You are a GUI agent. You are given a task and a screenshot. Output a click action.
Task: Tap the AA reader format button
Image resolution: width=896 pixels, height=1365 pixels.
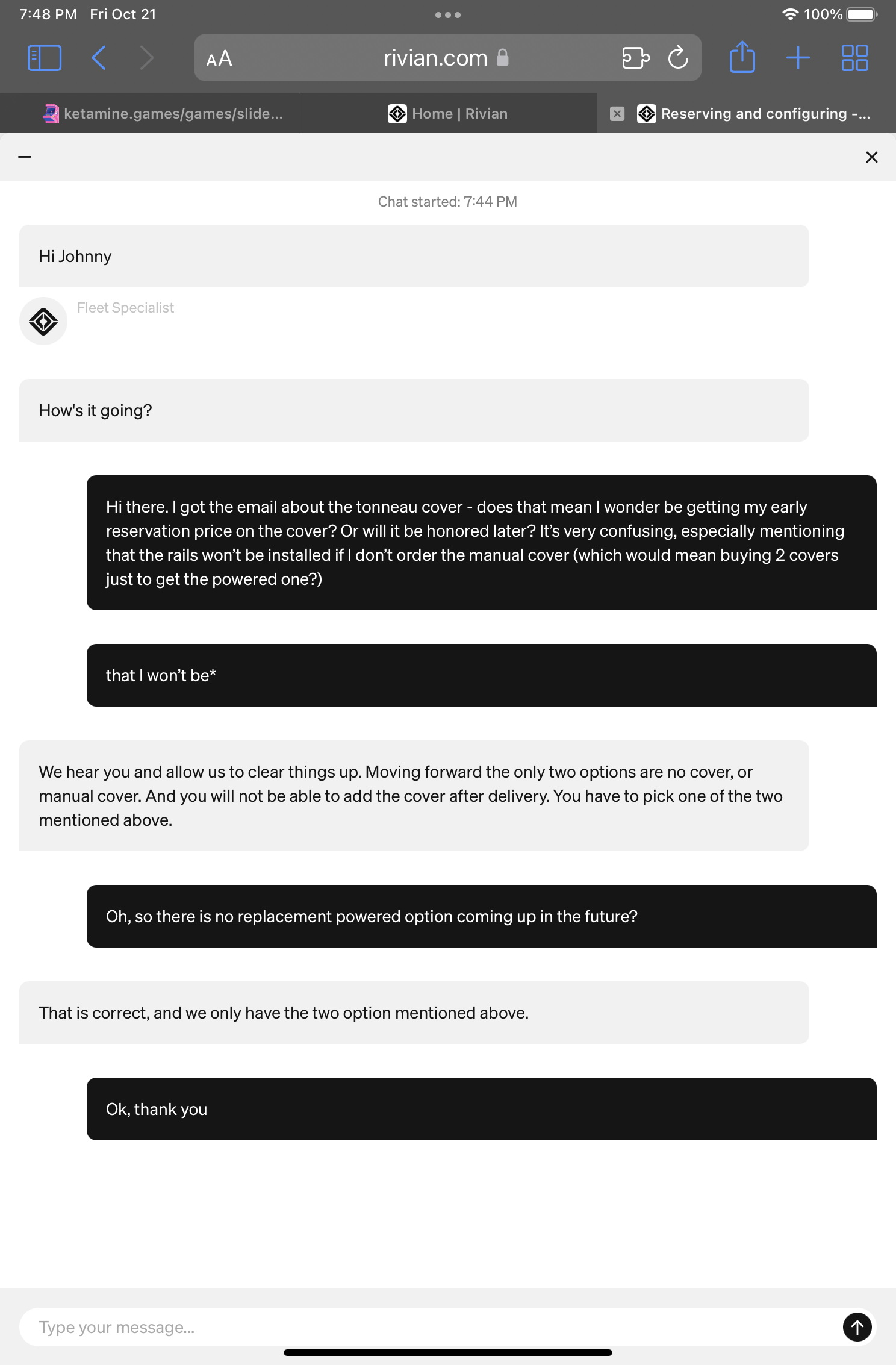click(x=219, y=59)
